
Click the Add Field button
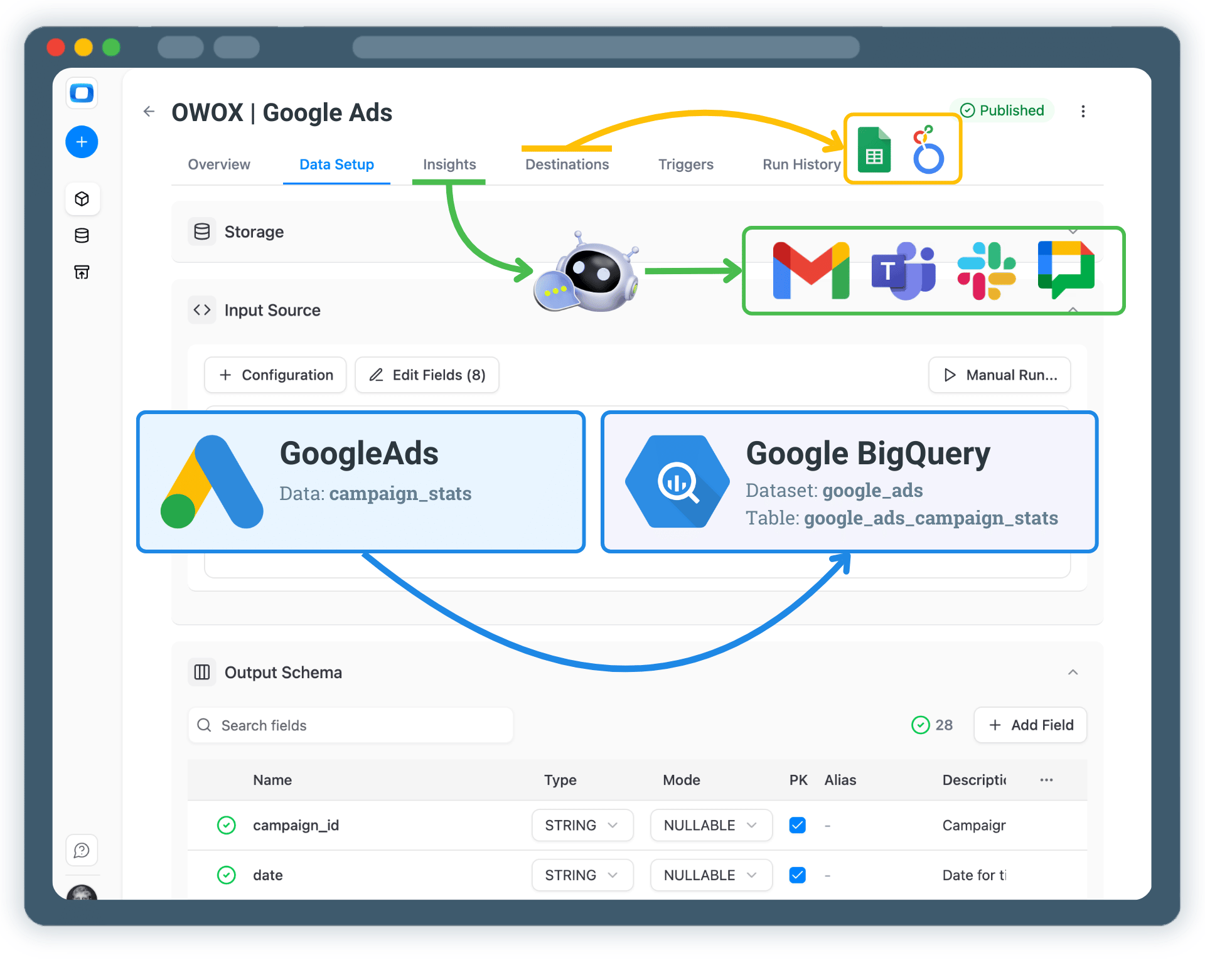pos(1030,725)
